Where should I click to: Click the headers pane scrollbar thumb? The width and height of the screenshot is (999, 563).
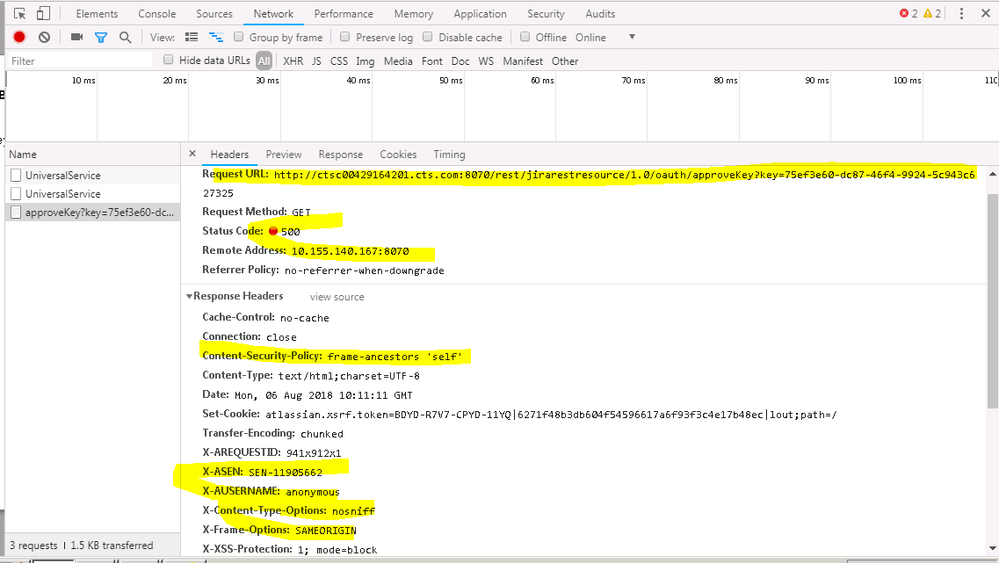(x=993, y=301)
